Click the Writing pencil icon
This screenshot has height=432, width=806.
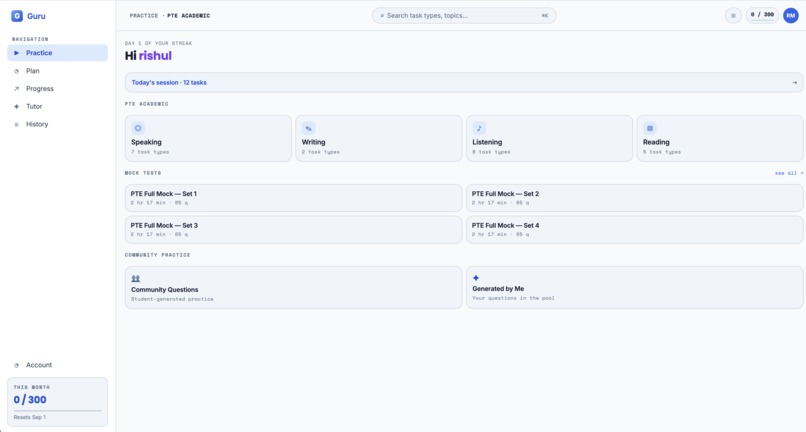[x=308, y=128]
